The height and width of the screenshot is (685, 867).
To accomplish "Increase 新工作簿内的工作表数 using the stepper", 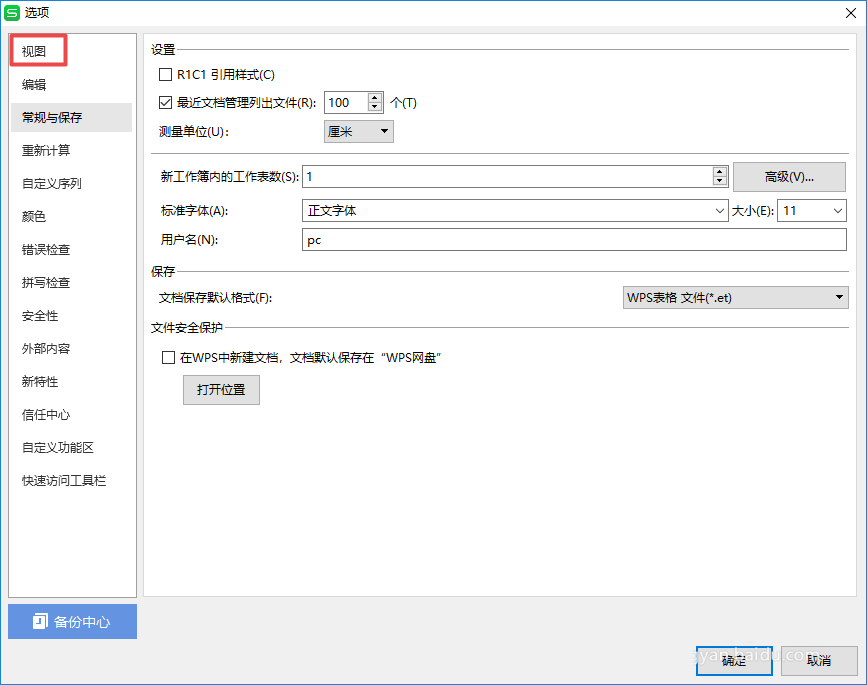I will (719, 172).
